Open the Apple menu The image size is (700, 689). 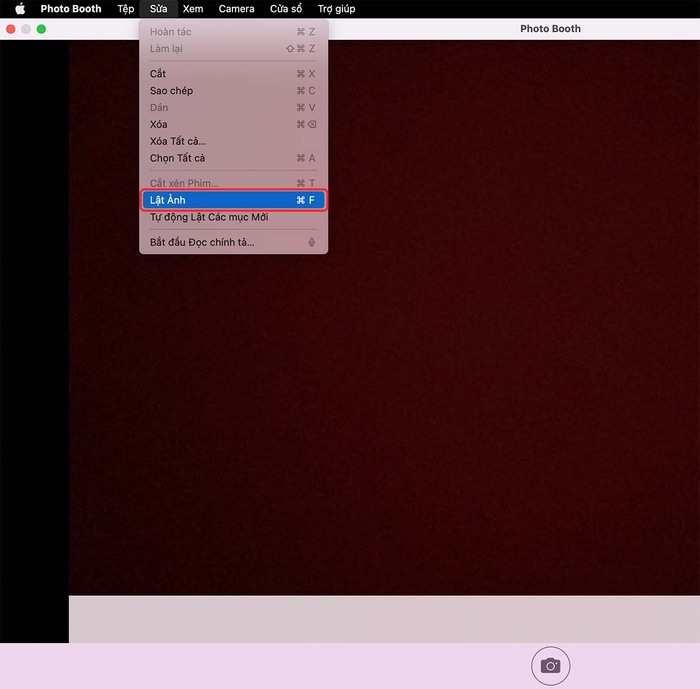click(x=20, y=8)
